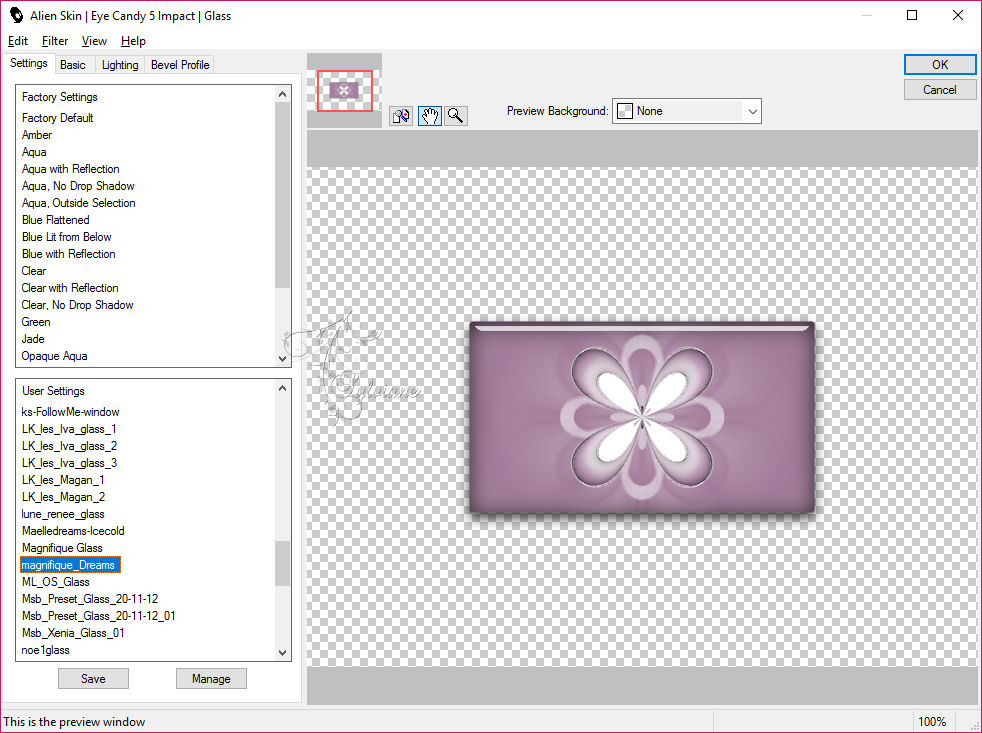The width and height of the screenshot is (982, 733).
Task: Toggle the original image preview icon
Action: coord(401,116)
